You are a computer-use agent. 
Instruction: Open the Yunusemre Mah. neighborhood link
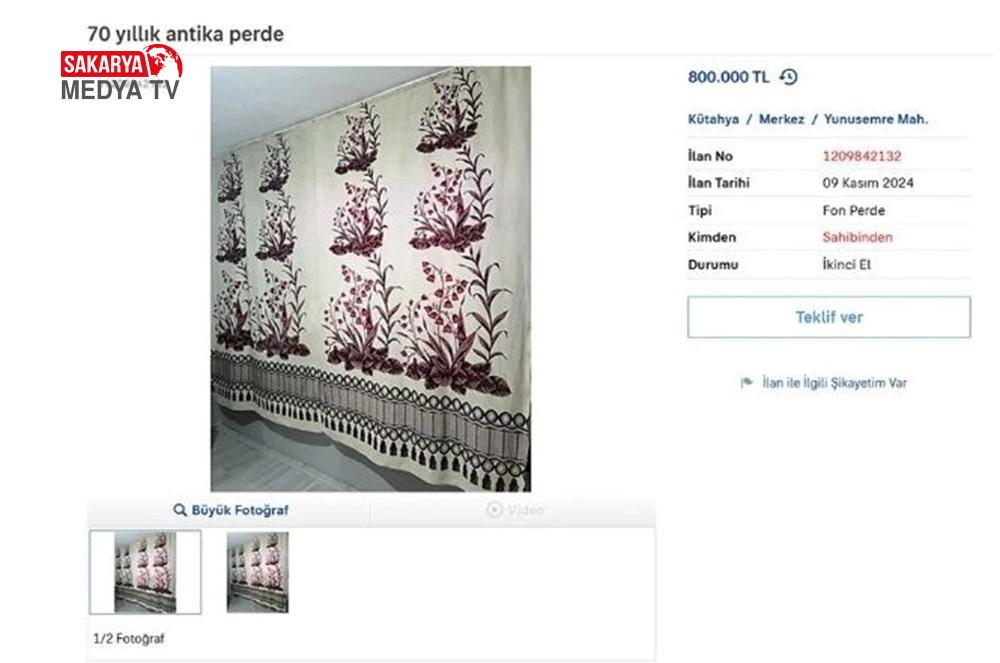(x=876, y=119)
